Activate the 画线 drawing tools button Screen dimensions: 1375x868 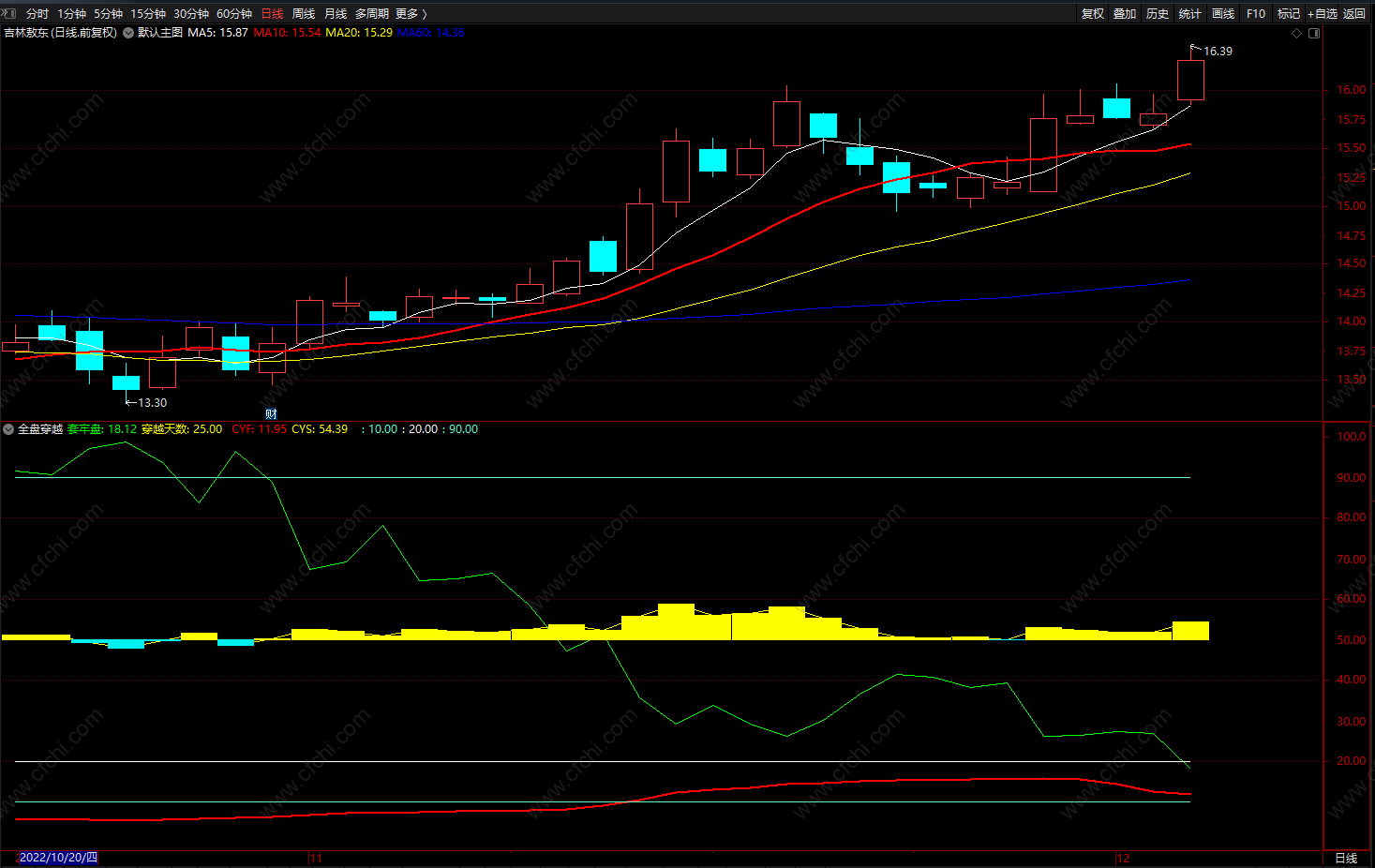pos(1223,14)
